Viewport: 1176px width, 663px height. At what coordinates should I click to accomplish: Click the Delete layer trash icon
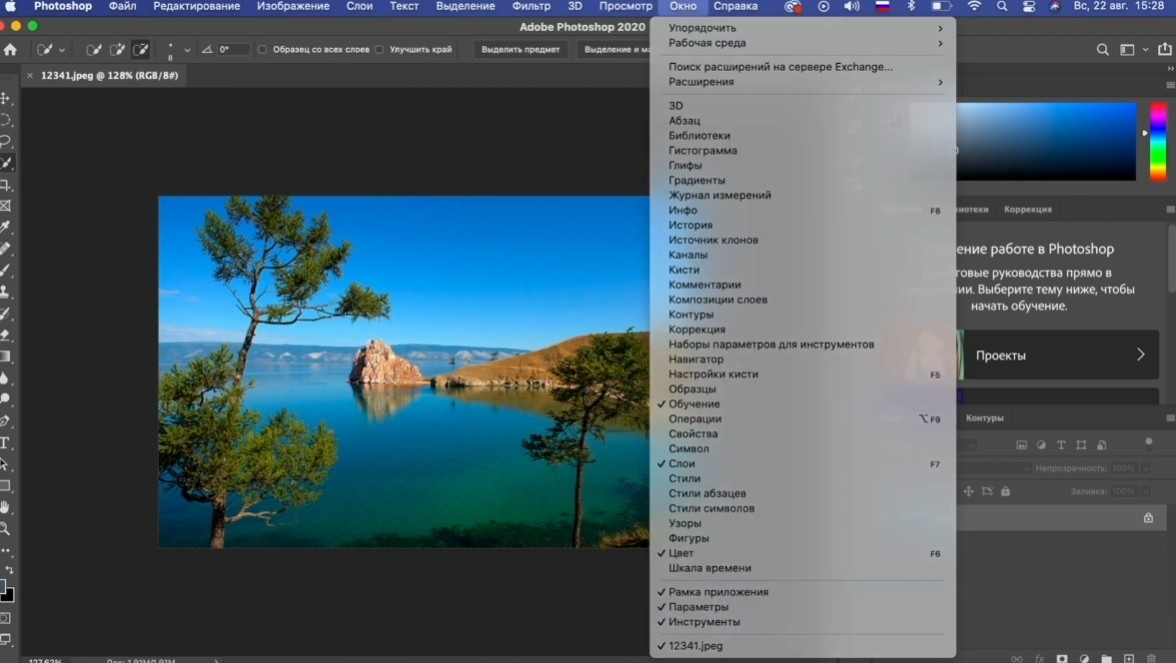1151,658
